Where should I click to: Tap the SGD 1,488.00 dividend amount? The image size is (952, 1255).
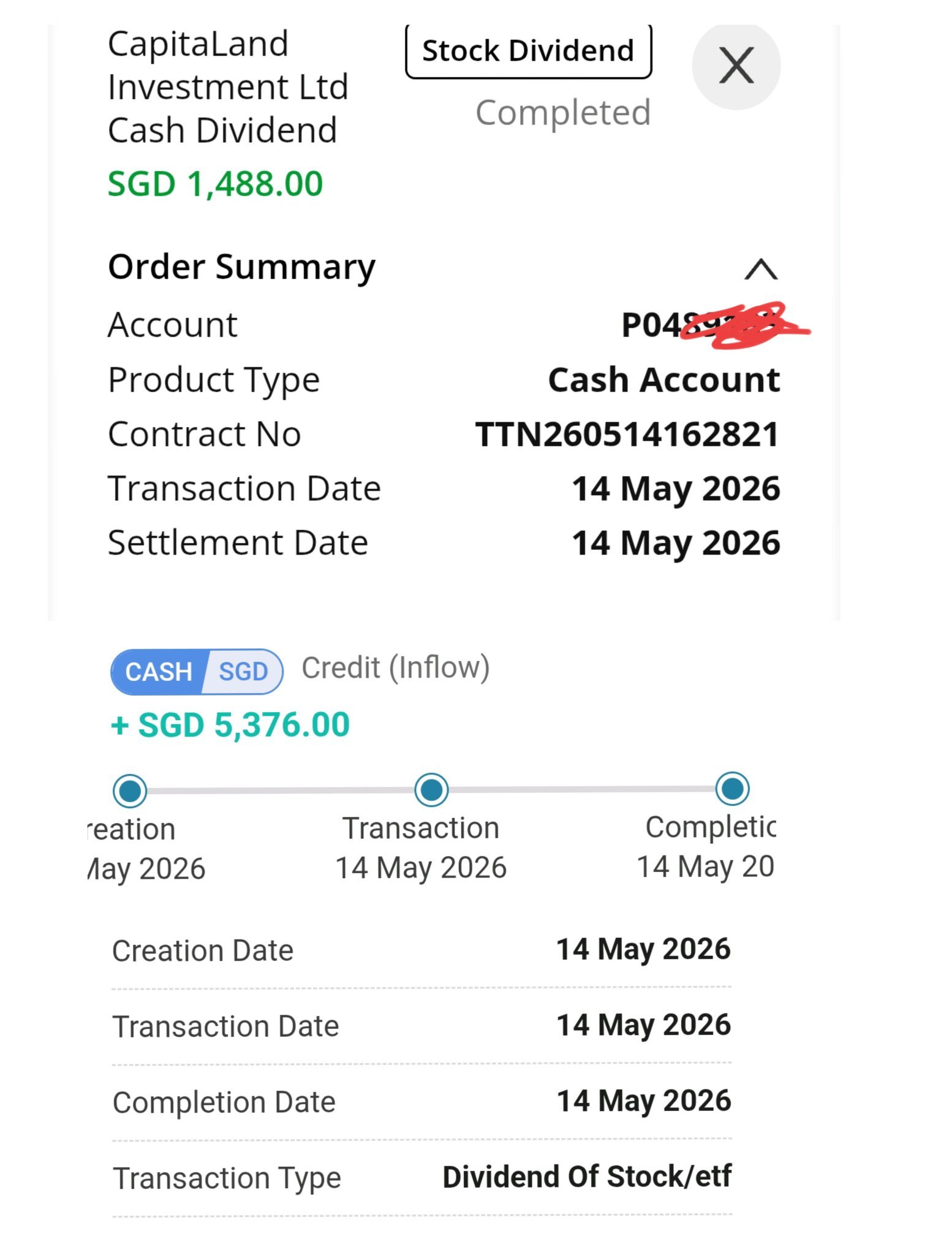(215, 184)
